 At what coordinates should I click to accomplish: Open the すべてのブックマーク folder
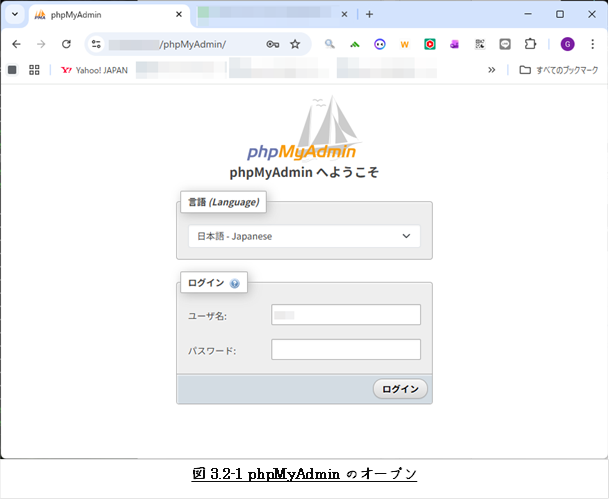[558, 70]
